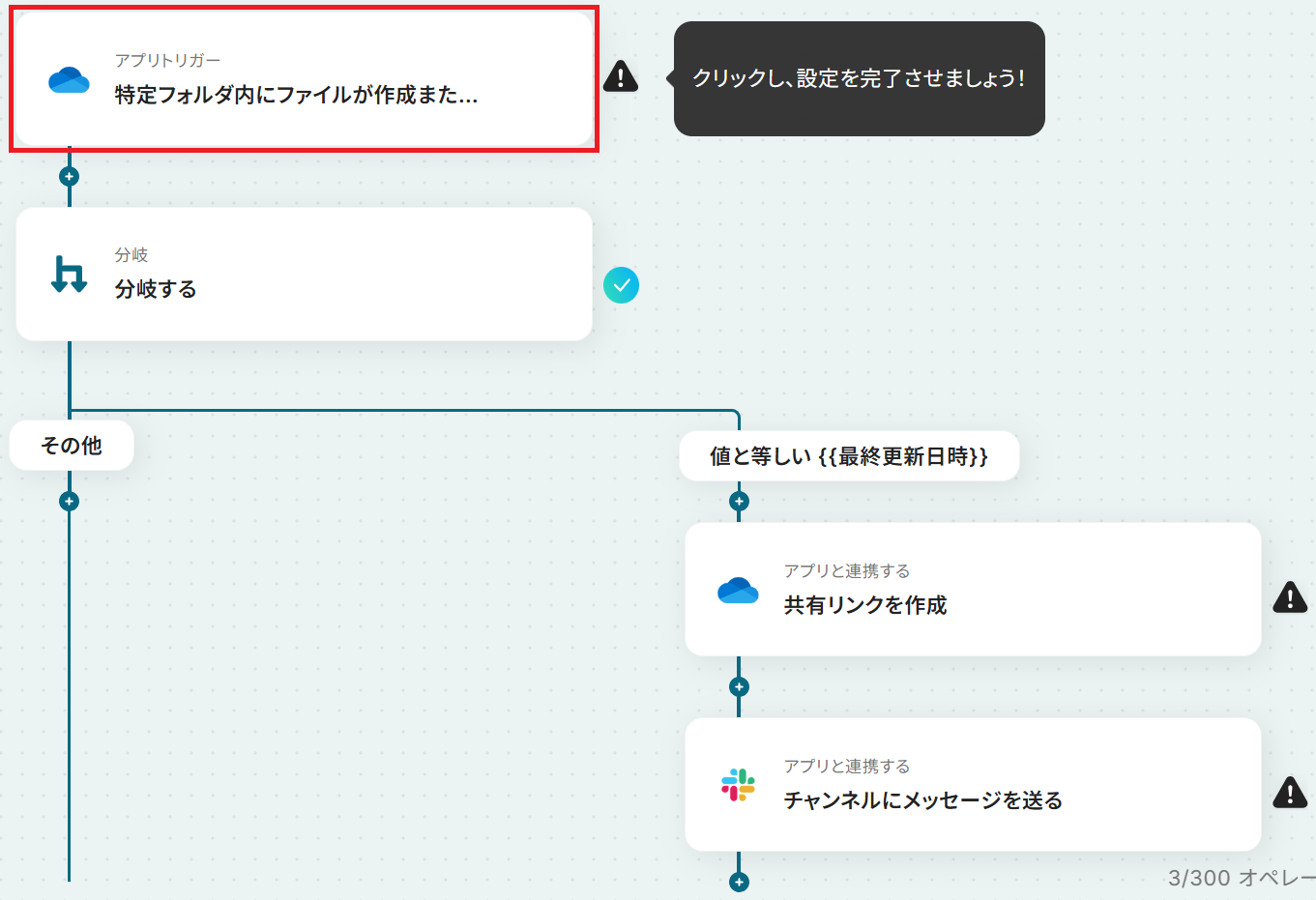Image resolution: width=1316 pixels, height=900 pixels.
Task: Open the 分岐する branch card
Action: point(304,274)
